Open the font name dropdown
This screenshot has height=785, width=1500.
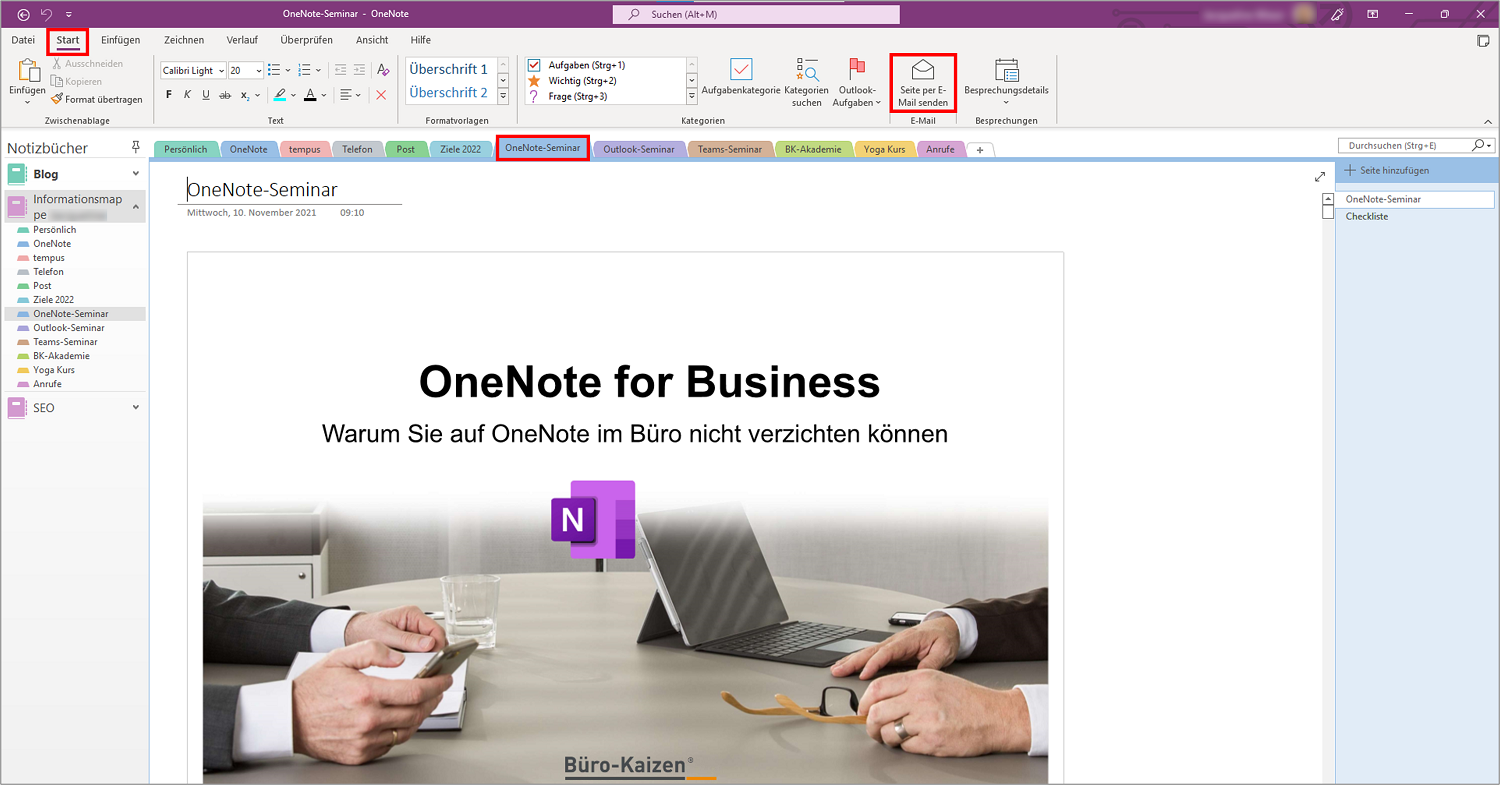coord(221,70)
